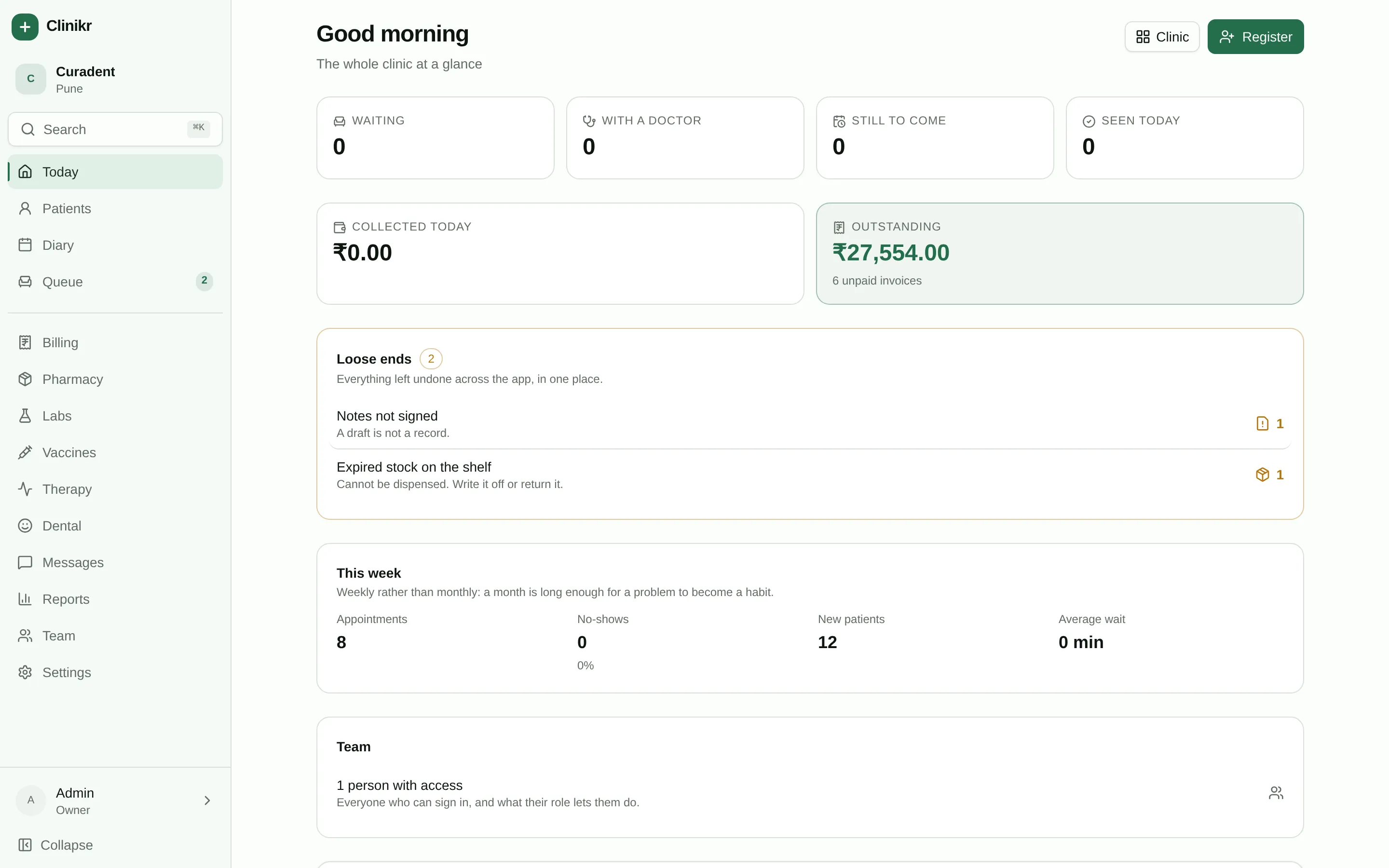Open the Pharmacy page

115,380
